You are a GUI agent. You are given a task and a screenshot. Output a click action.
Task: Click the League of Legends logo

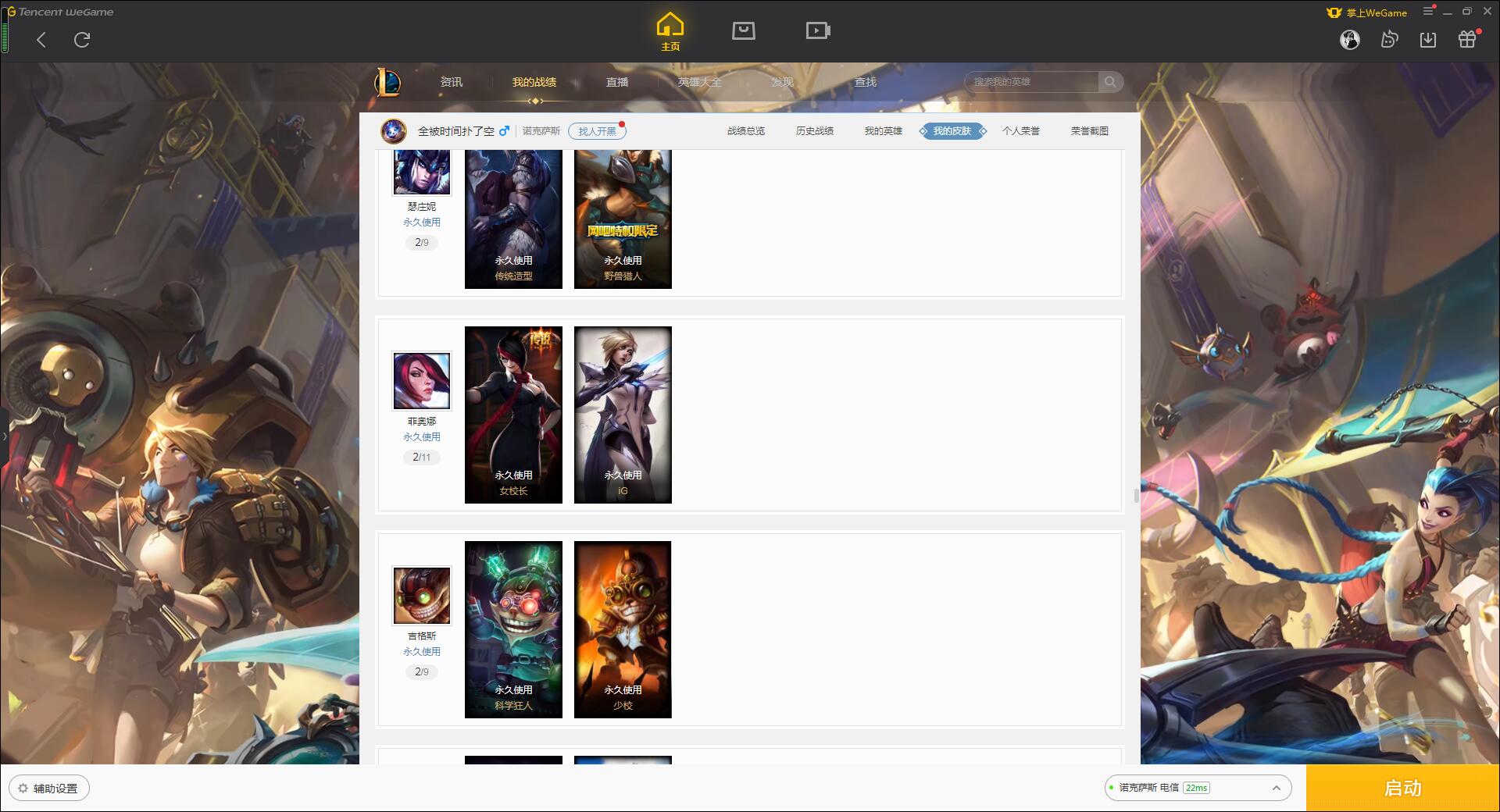point(387,82)
